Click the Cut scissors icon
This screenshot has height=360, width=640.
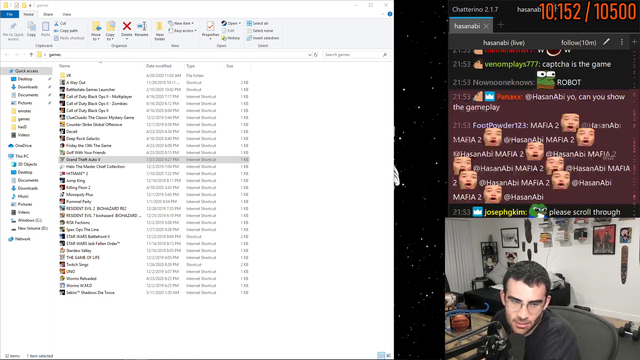[56, 23]
